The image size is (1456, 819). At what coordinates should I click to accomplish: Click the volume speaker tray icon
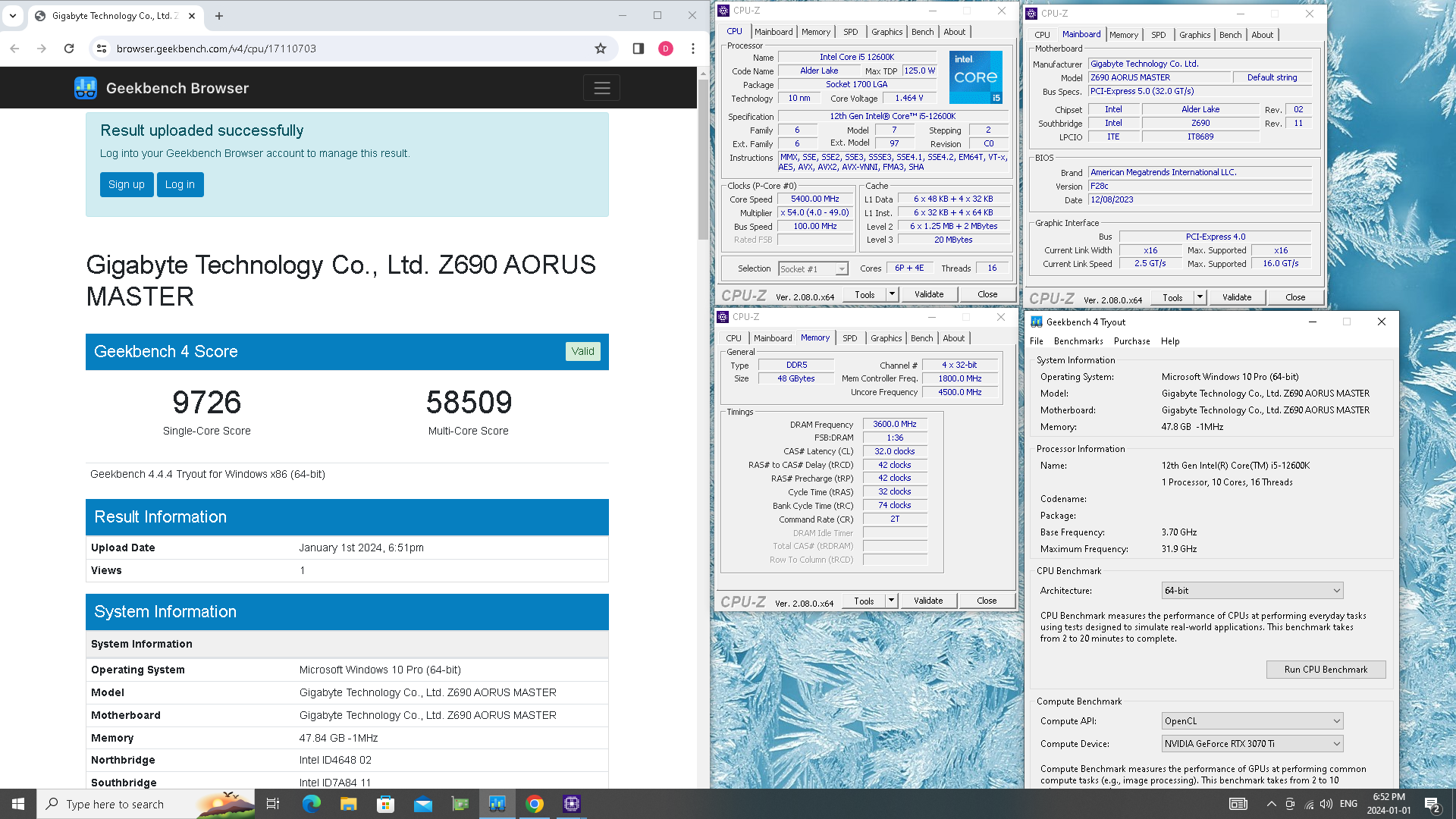pos(1326,804)
